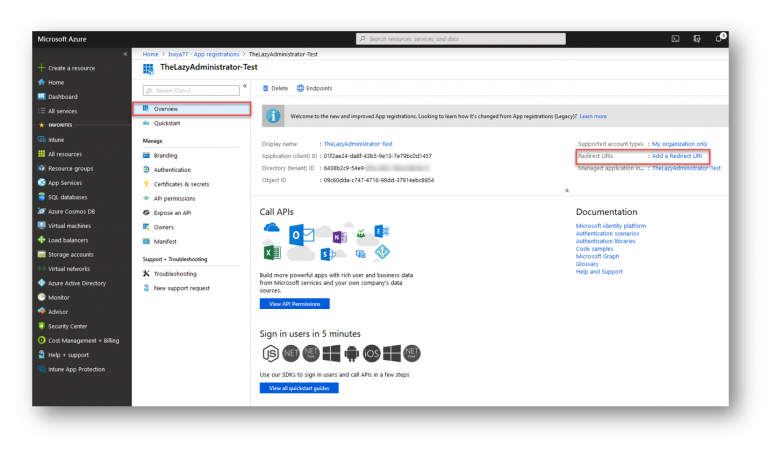Collapse the app registration blade menu
The width and height of the screenshot is (768, 460).
click(245, 86)
